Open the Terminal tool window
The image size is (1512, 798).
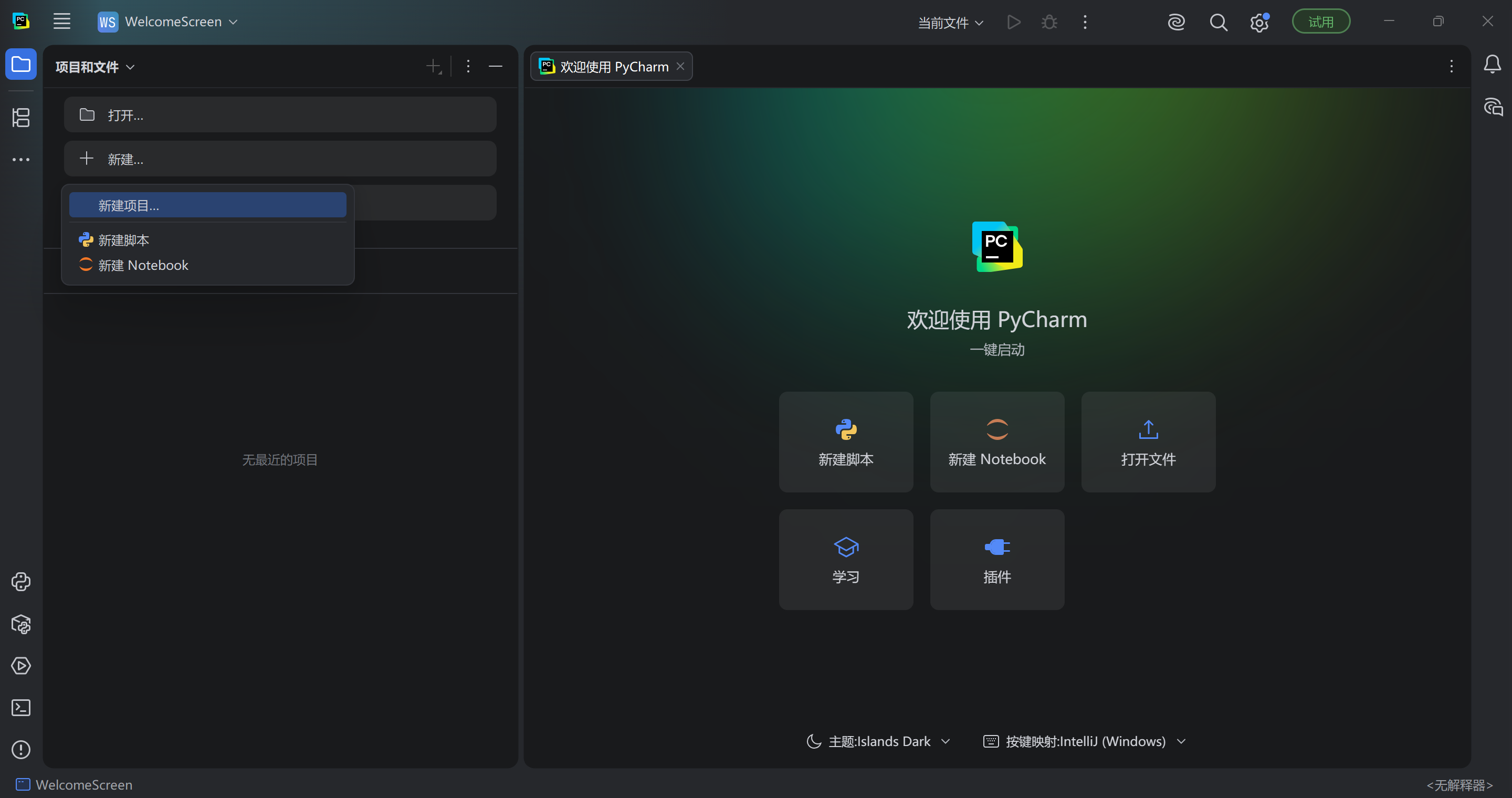click(x=21, y=708)
